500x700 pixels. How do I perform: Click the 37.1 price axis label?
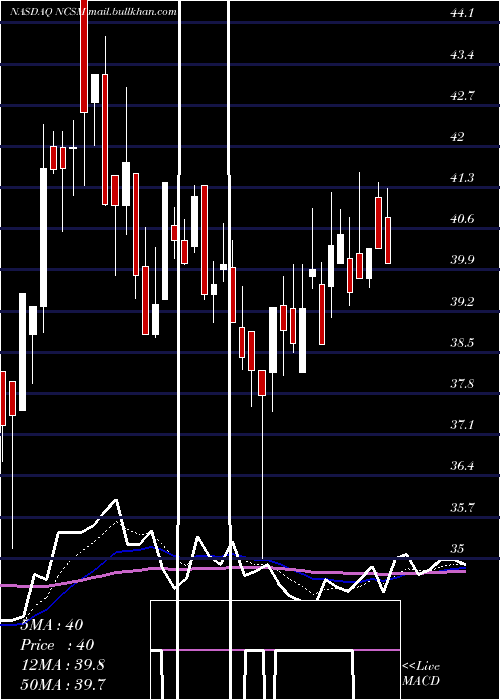pyautogui.click(x=462, y=425)
